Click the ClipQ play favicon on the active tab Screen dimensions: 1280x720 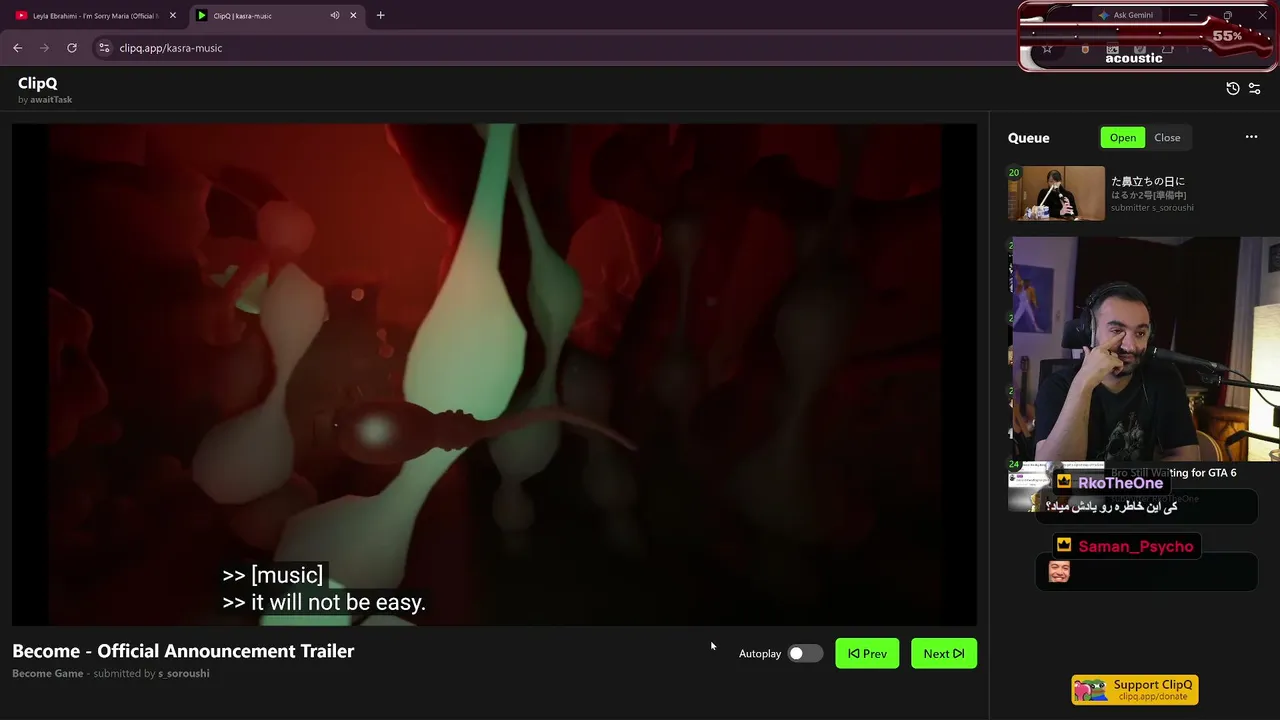tap(201, 15)
